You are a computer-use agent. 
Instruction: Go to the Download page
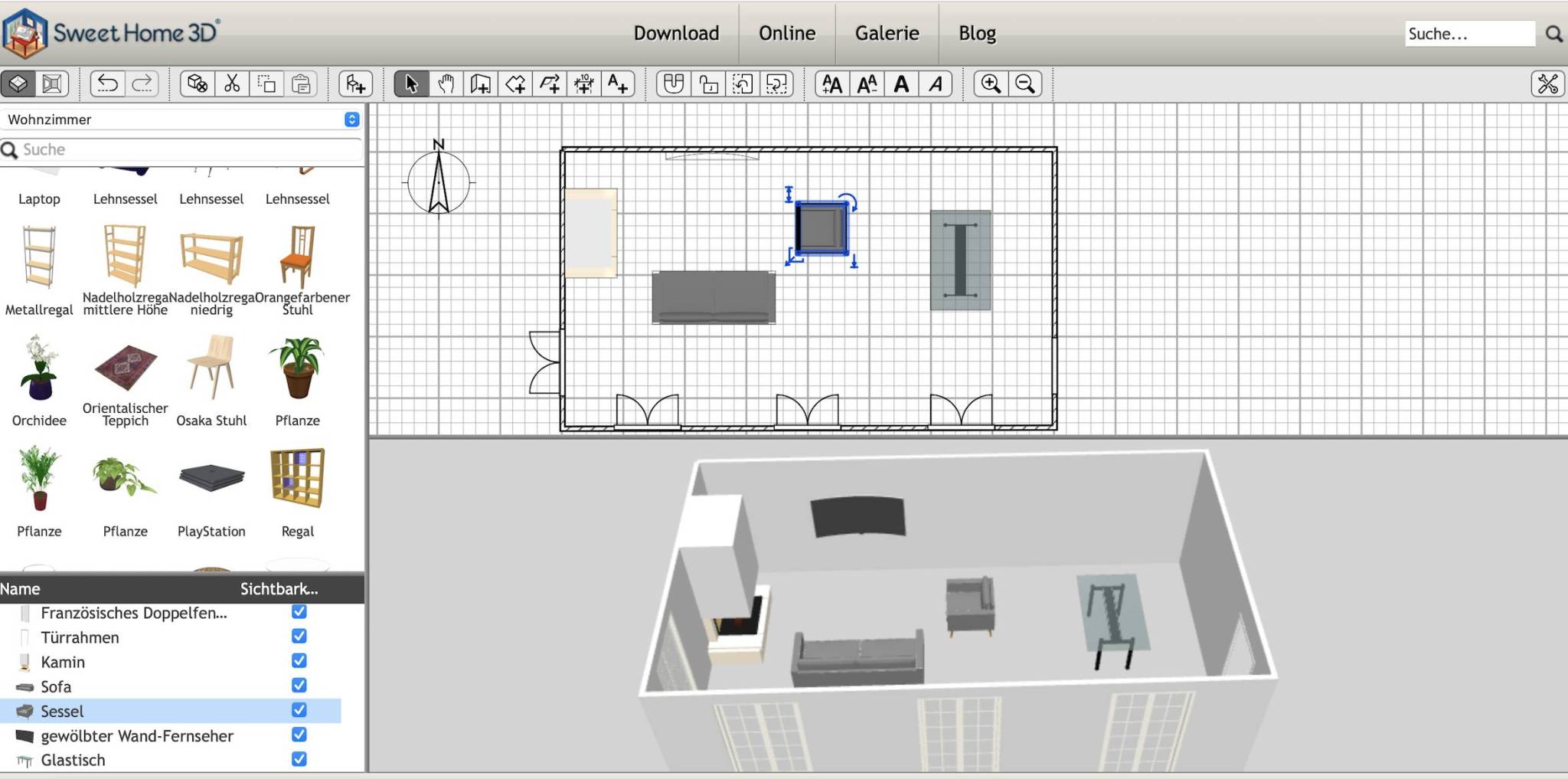(x=676, y=33)
